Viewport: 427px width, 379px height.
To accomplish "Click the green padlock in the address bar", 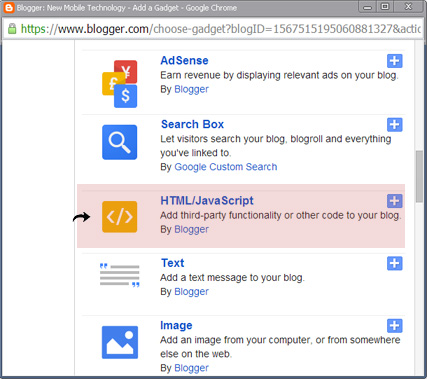I will point(12,29).
